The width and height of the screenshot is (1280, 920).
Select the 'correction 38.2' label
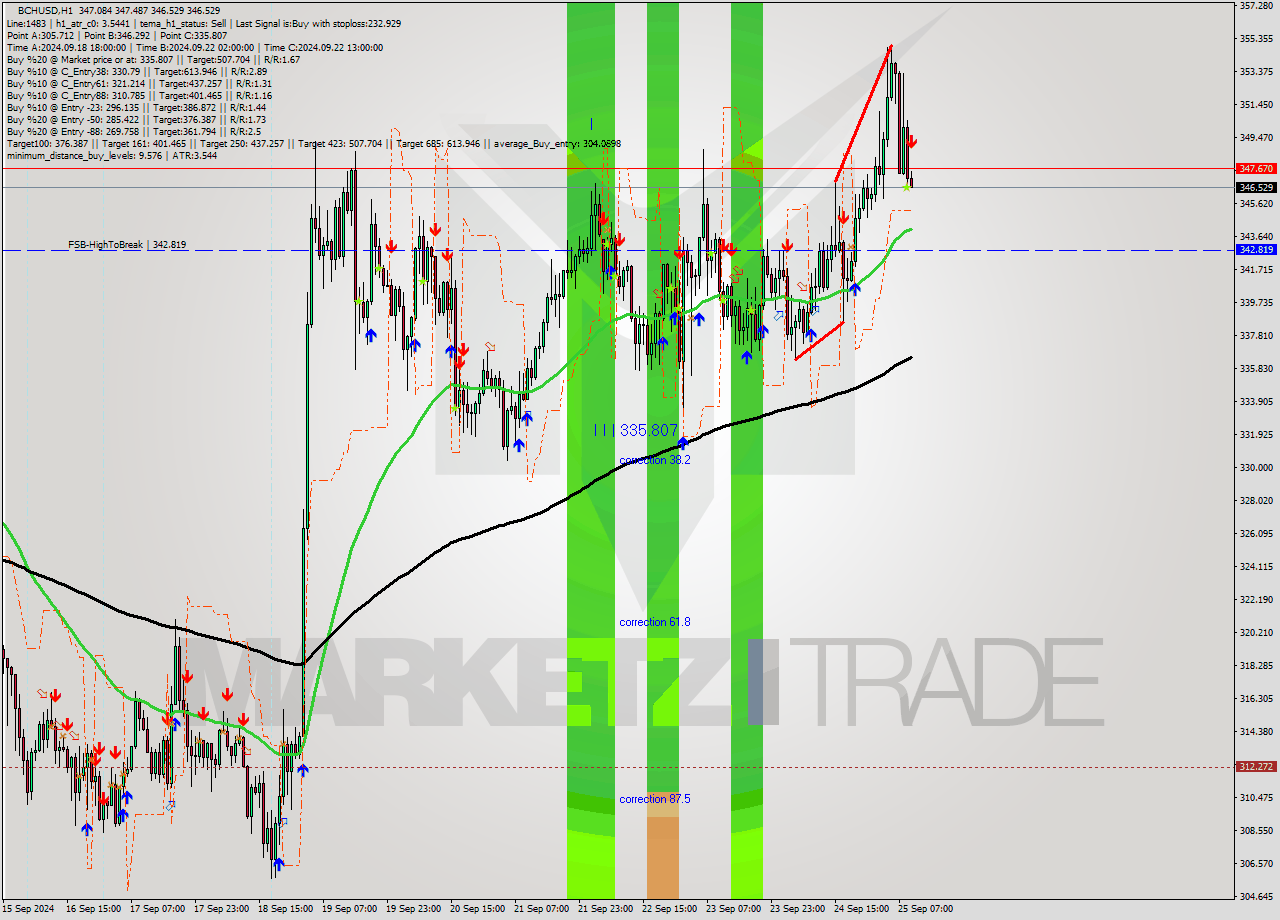tap(654, 460)
